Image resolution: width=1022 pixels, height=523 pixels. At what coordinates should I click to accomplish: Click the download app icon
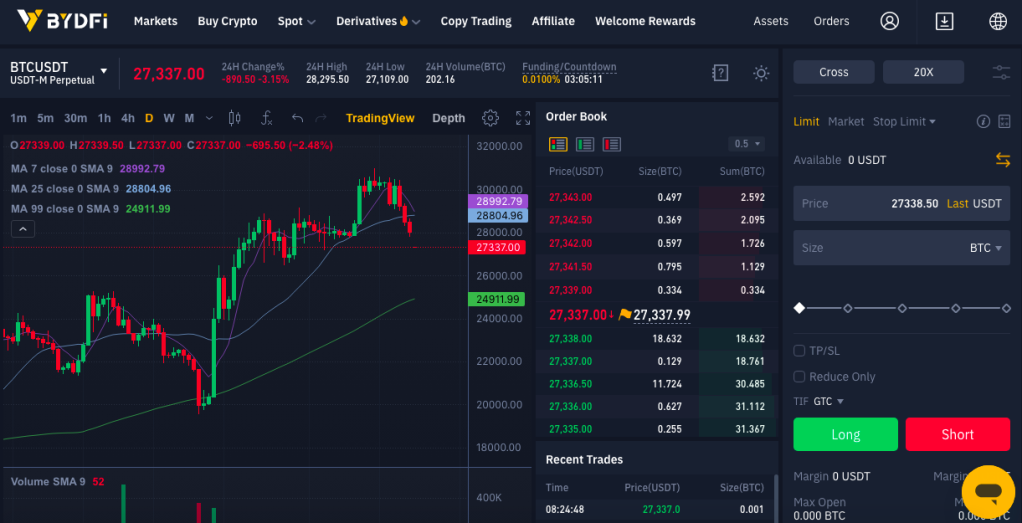pos(944,21)
